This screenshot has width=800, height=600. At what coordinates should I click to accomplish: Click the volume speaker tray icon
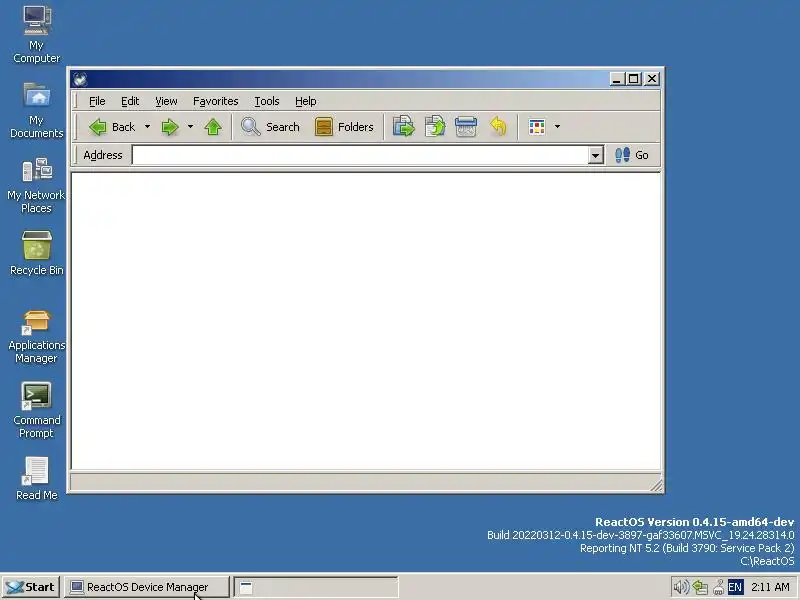[x=681, y=587]
